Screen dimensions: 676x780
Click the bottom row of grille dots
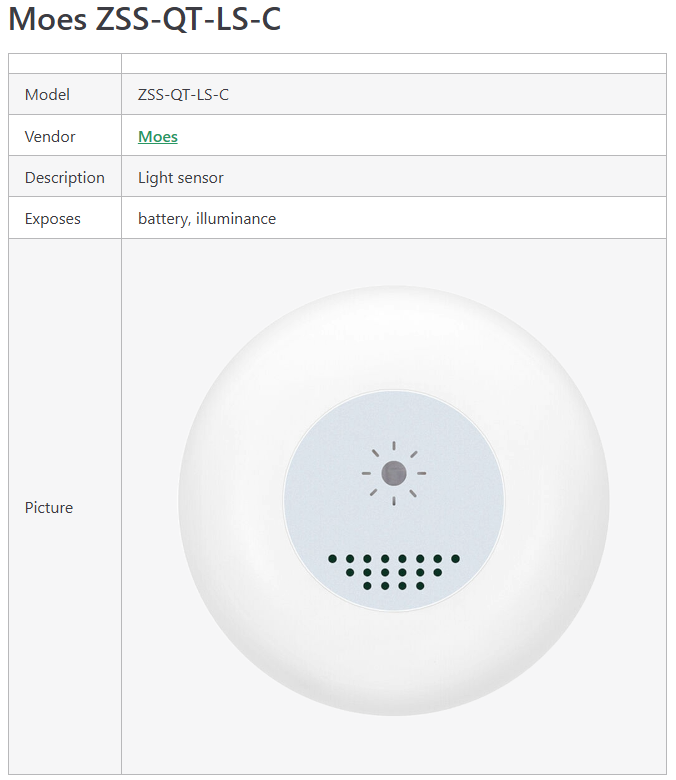coord(393,585)
